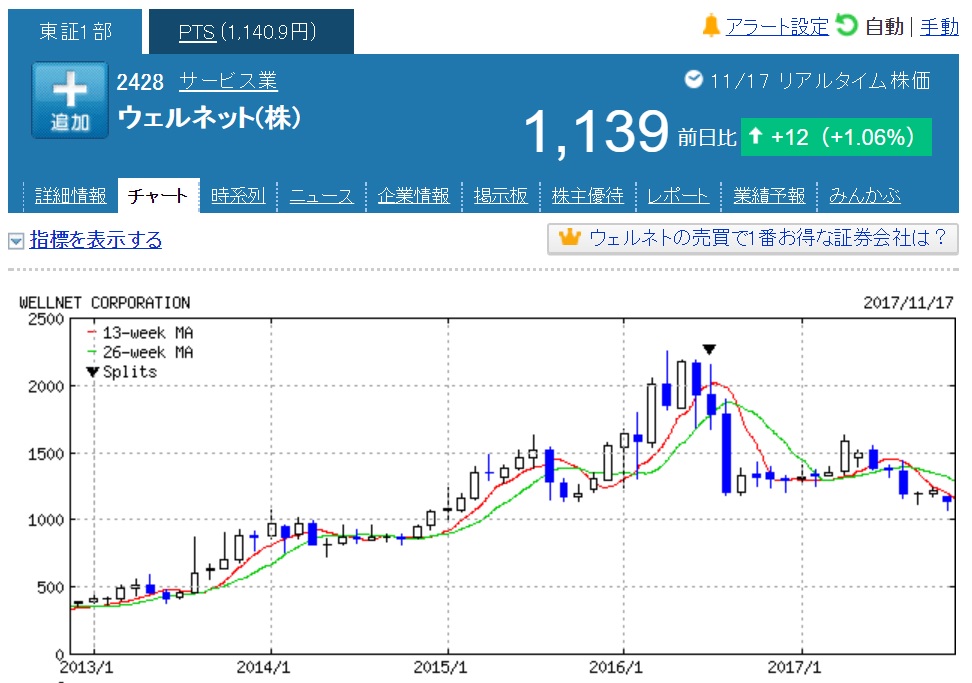Switch to the 東証1部 tab
972x683 pixels.
pyautogui.click(x=75, y=32)
